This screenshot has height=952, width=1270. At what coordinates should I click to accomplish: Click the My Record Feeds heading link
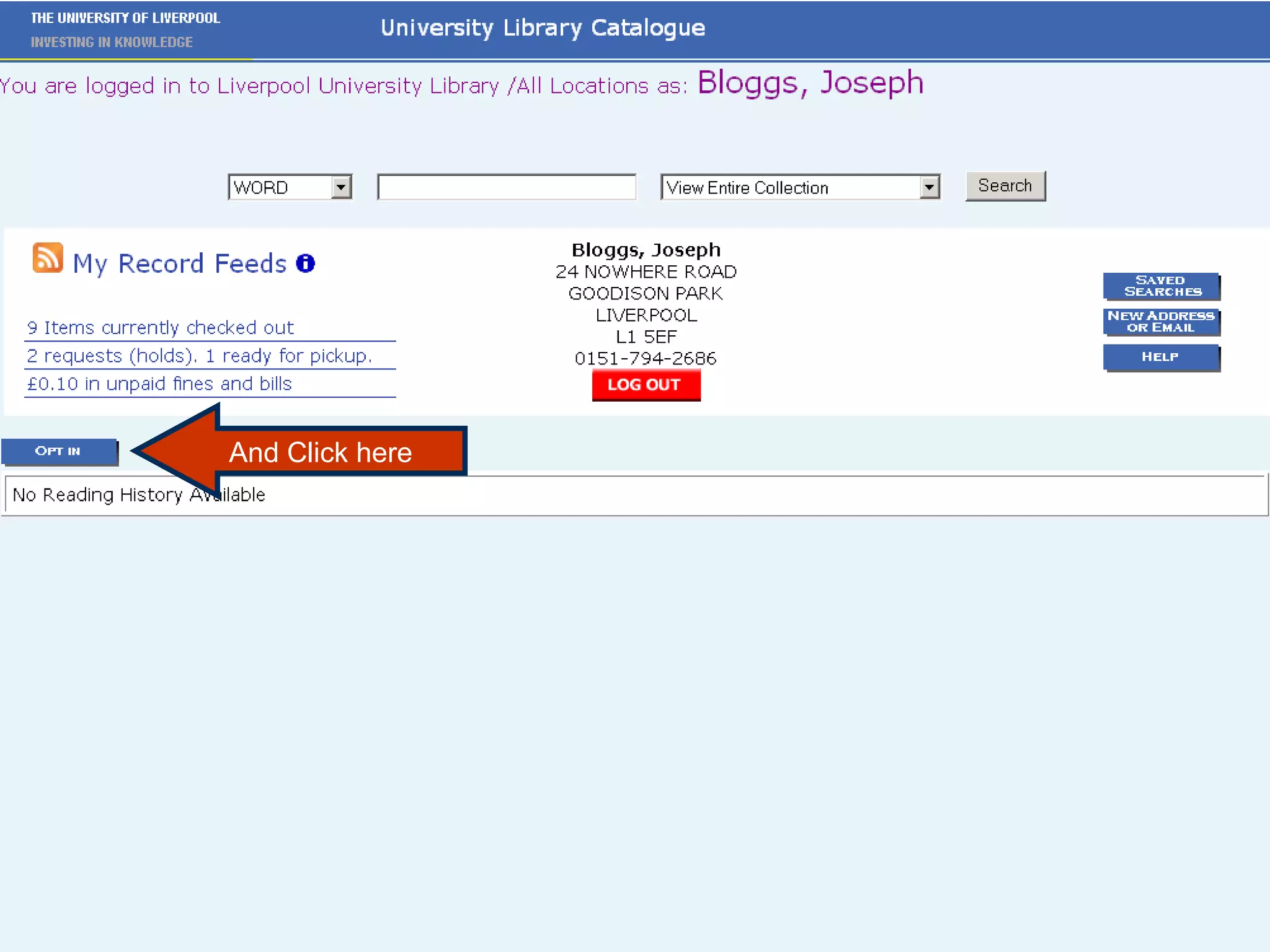coord(180,264)
